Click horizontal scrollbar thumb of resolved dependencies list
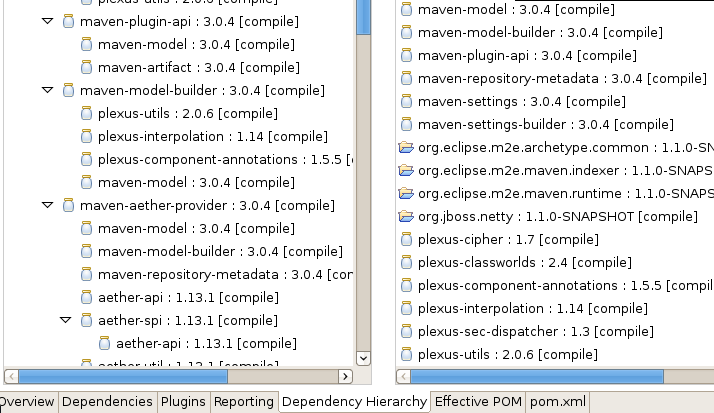 click(537, 376)
